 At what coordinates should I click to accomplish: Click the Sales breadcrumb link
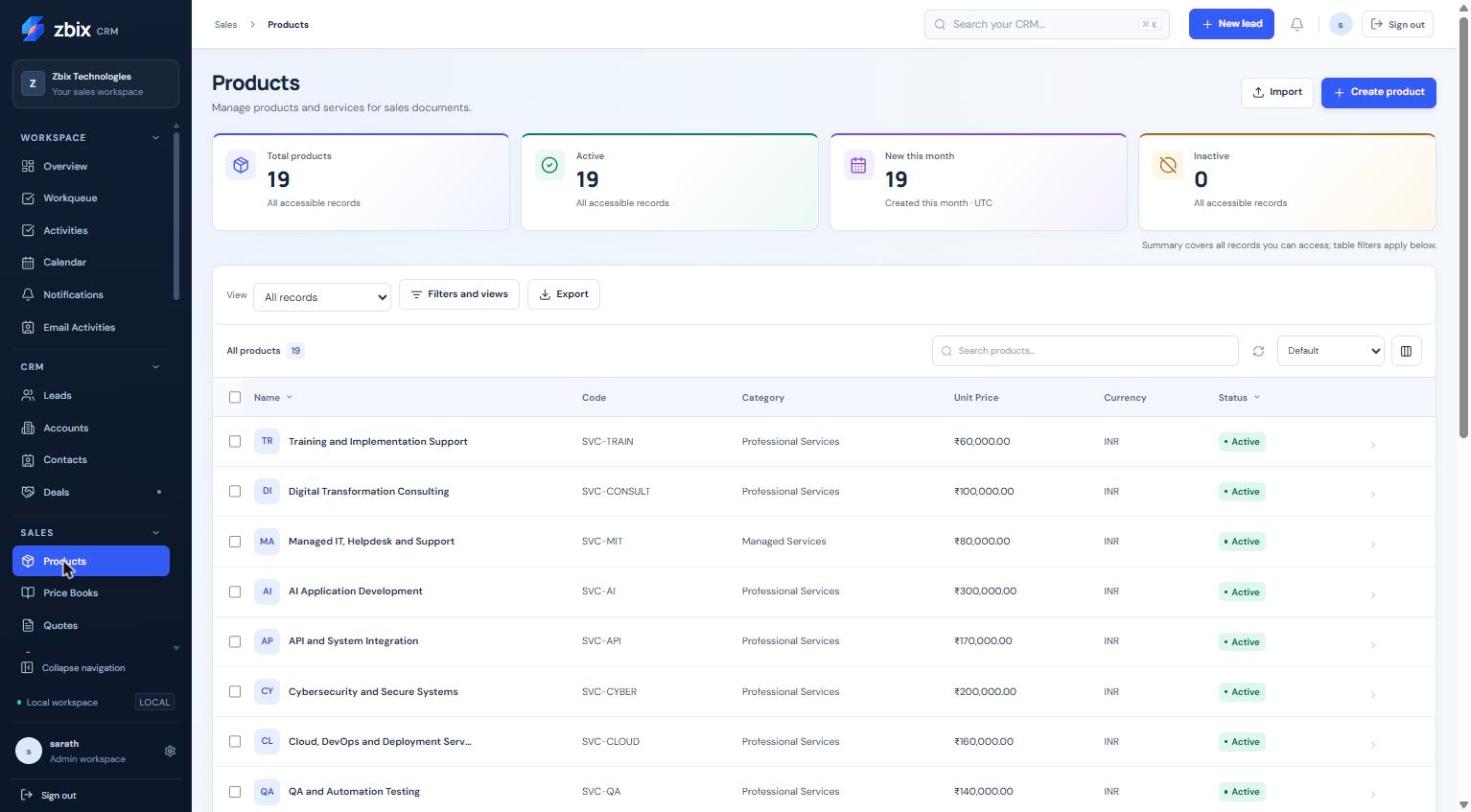tap(226, 25)
